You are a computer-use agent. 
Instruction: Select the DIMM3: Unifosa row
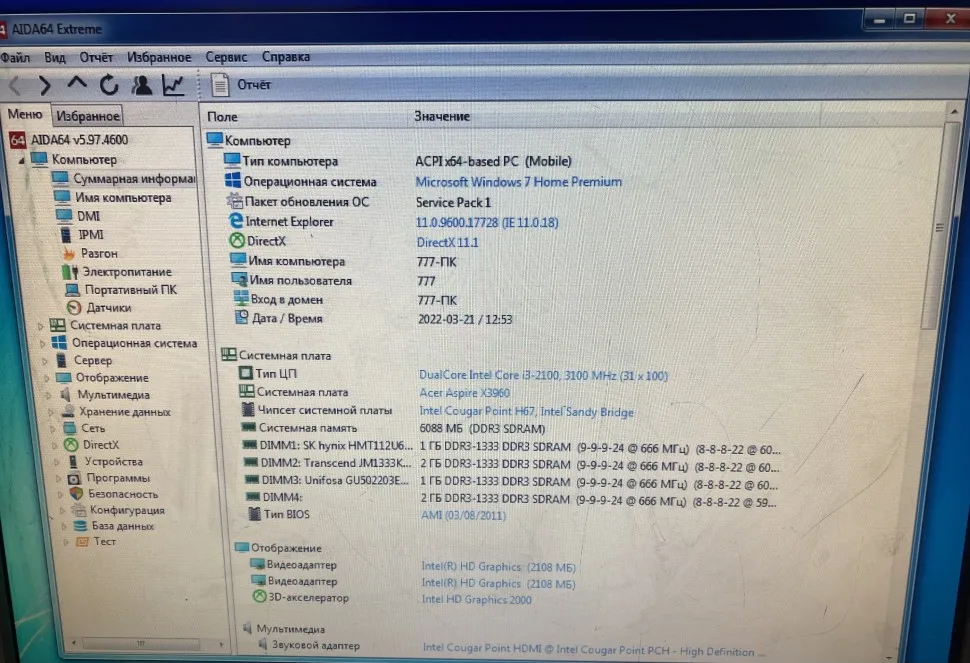point(510,481)
